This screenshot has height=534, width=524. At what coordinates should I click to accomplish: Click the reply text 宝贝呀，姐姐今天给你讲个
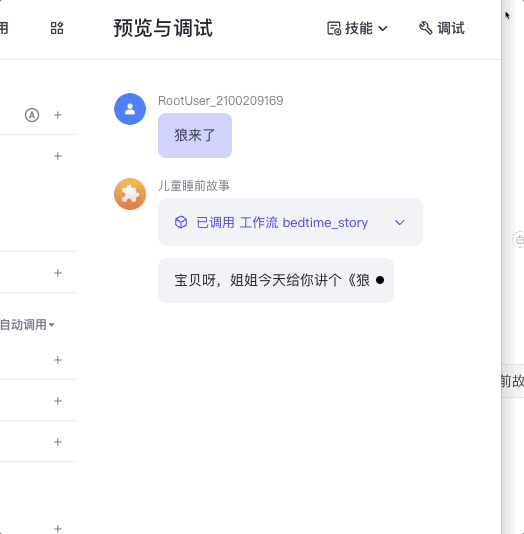pos(258,280)
